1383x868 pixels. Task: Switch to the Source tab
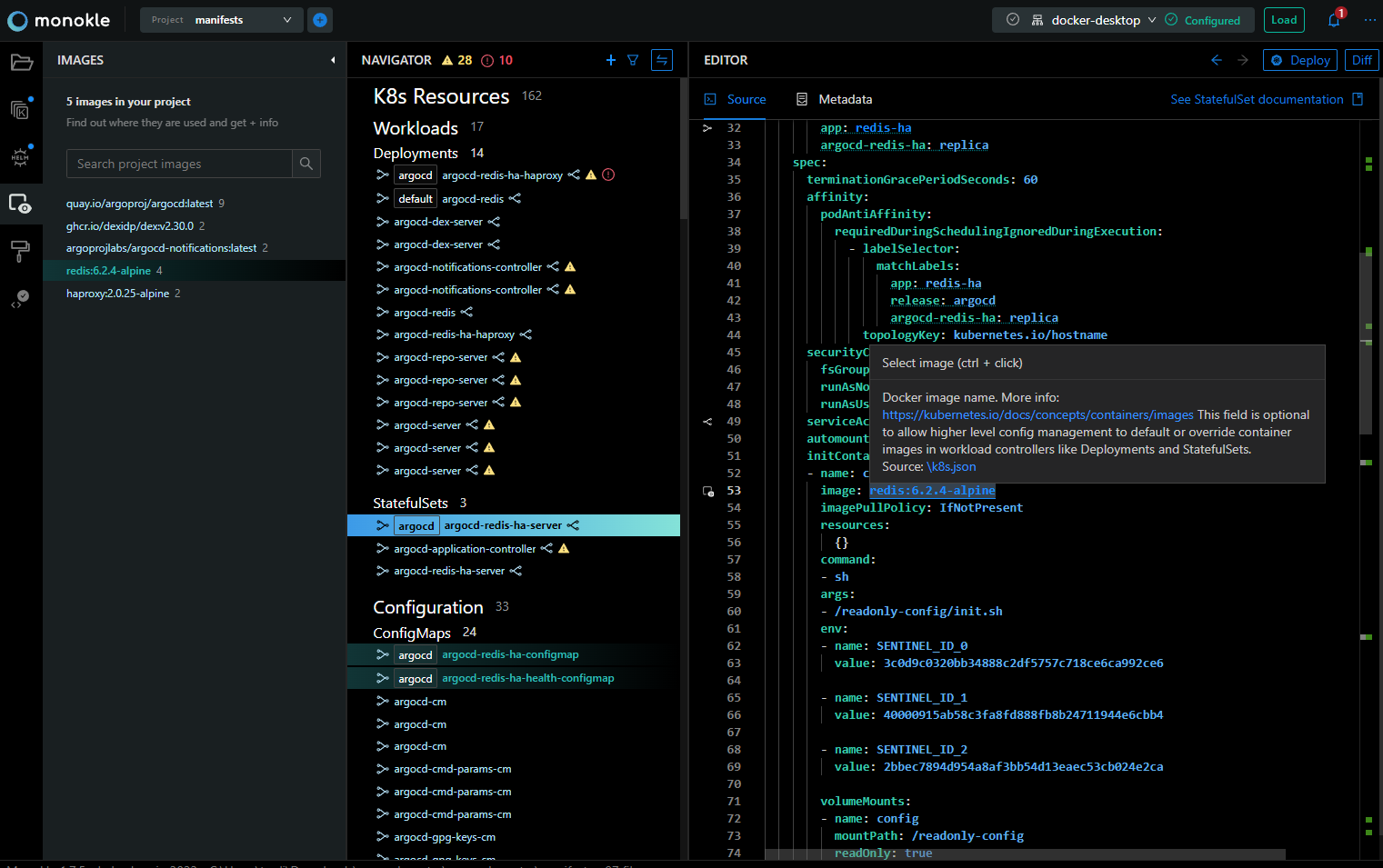735,99
